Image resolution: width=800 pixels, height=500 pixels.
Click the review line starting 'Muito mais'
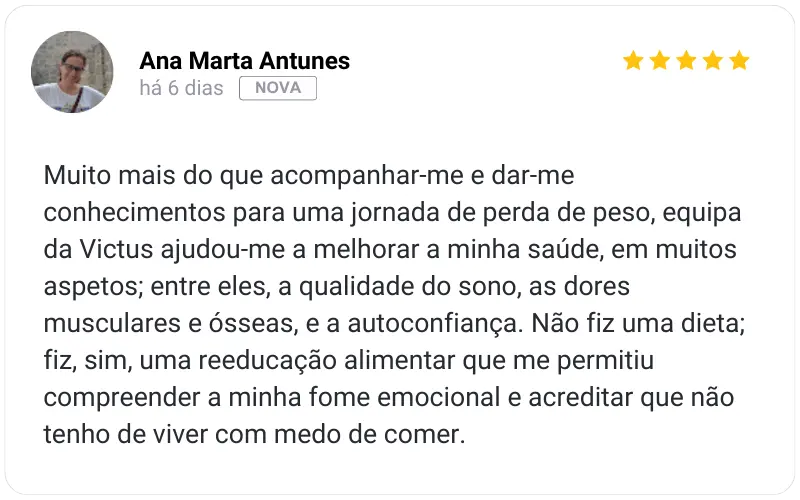[x=309, y=175]
